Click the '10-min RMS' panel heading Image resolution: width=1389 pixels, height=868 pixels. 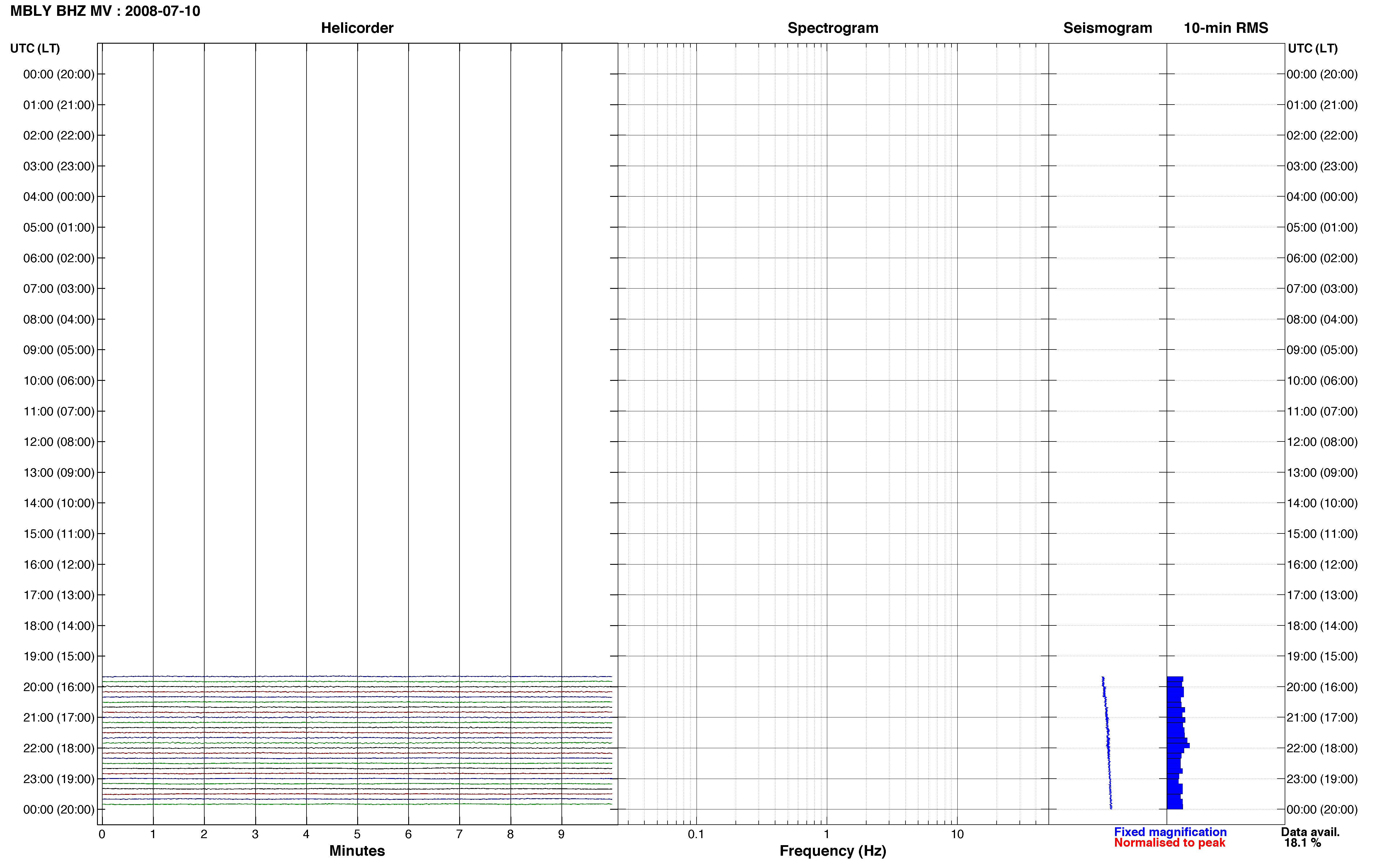[x=1226, y=28]
